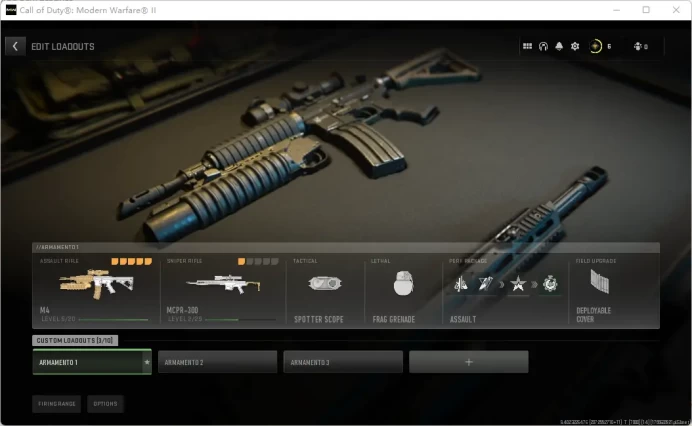Click the 'Assault Rifle' category heading

59,261
